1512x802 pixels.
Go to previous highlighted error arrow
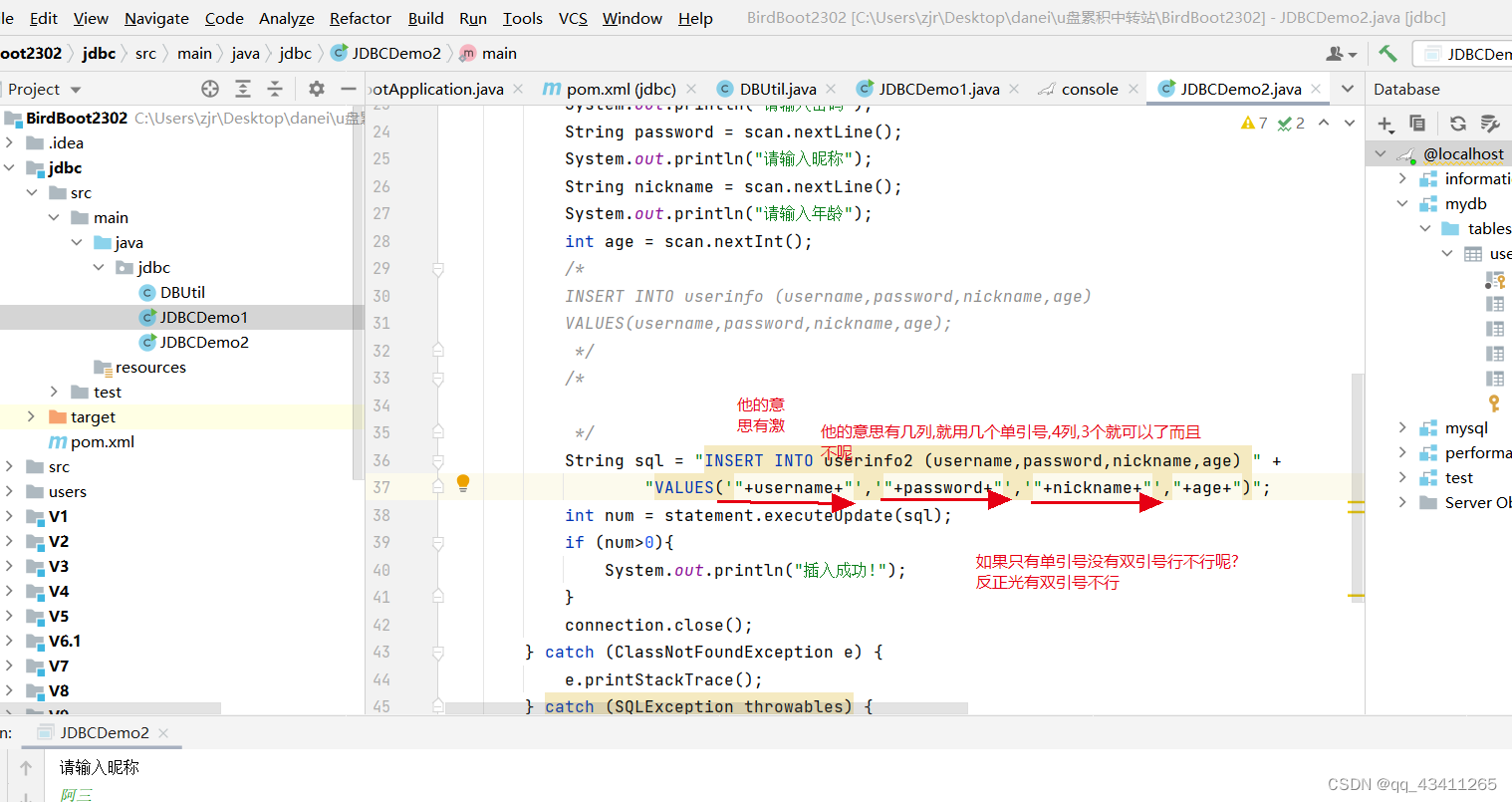[x=1324, y=123]
